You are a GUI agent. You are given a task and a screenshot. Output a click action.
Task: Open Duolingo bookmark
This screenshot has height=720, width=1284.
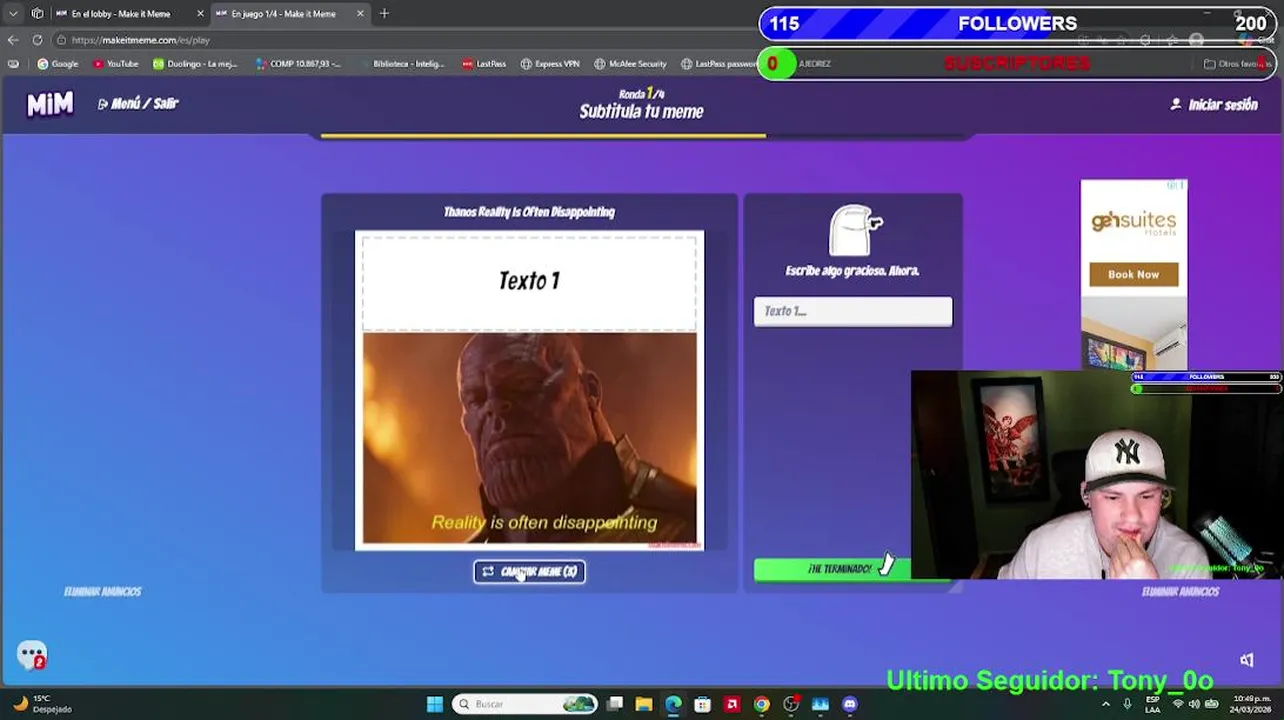195,64
